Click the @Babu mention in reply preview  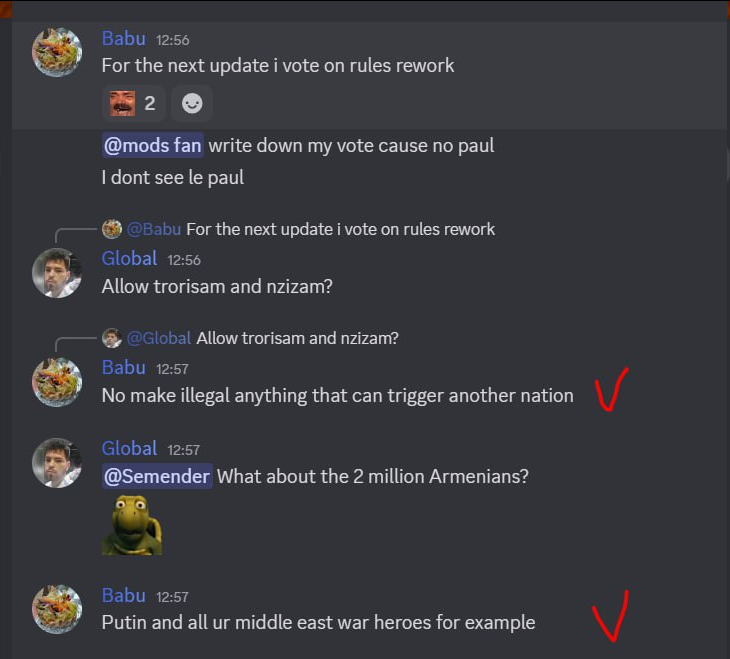[154, 229]
